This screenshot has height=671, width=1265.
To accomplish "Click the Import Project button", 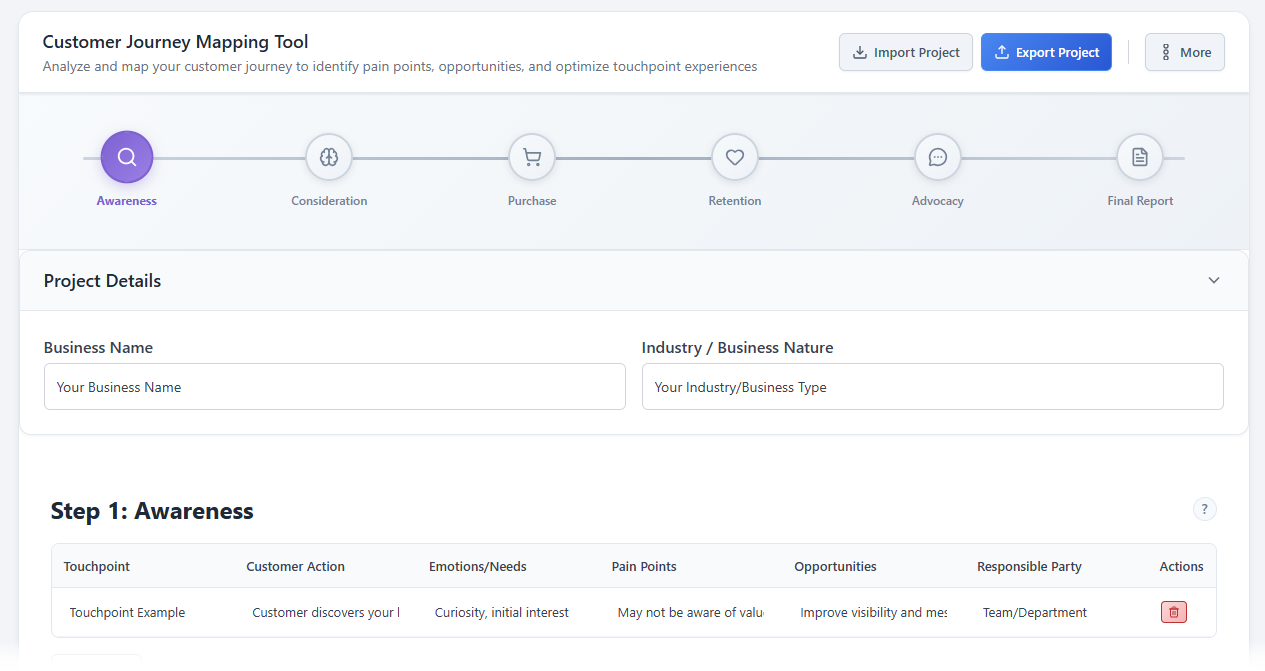I will click(x=905, y=51).
